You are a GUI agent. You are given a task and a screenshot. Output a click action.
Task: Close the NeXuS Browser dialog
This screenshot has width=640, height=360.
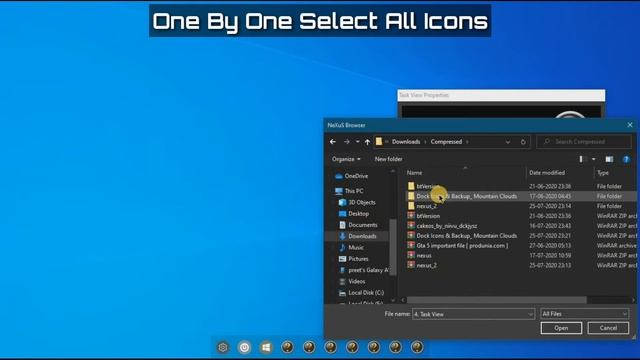tap(630, 125)
